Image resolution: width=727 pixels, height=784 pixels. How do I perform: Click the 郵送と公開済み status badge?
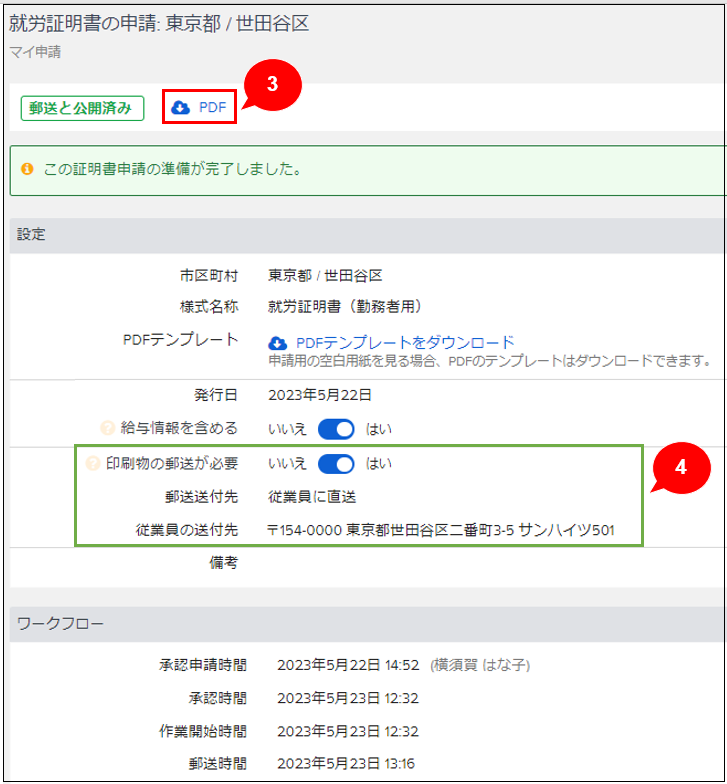click(82, 108)
